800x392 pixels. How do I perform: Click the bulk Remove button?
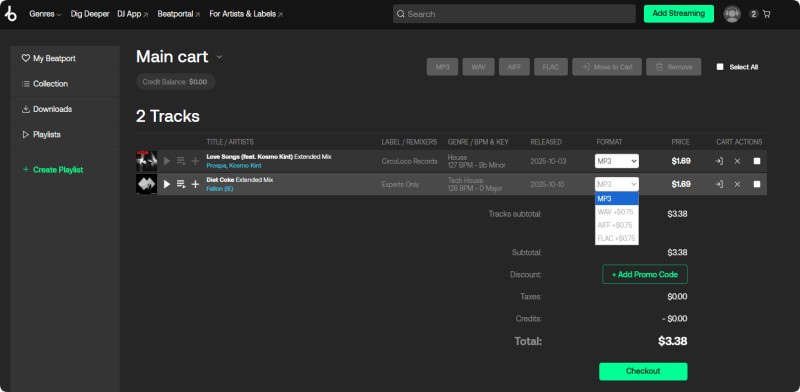coord(673,67)
